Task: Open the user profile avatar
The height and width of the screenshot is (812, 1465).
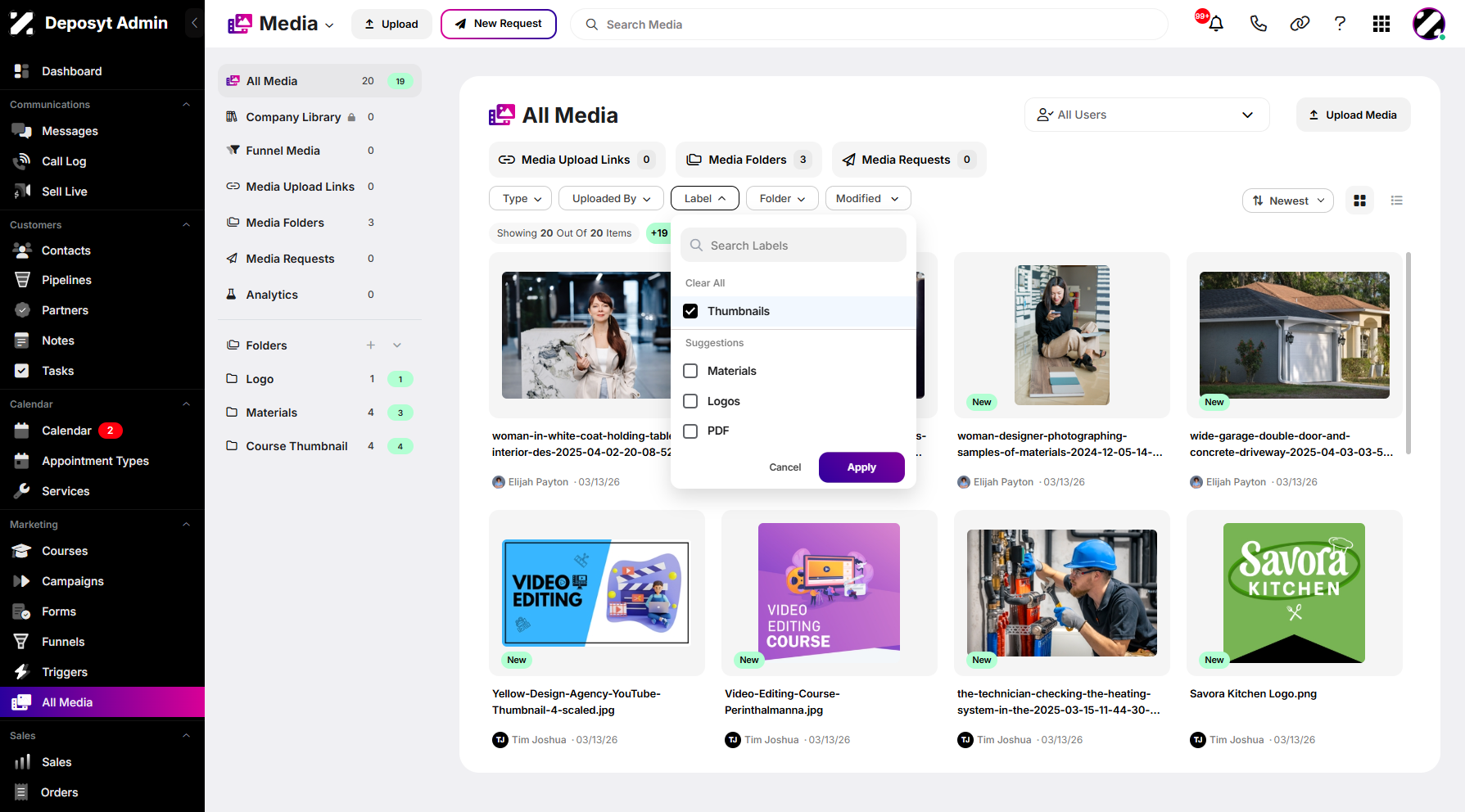Action: [1429, 24]
